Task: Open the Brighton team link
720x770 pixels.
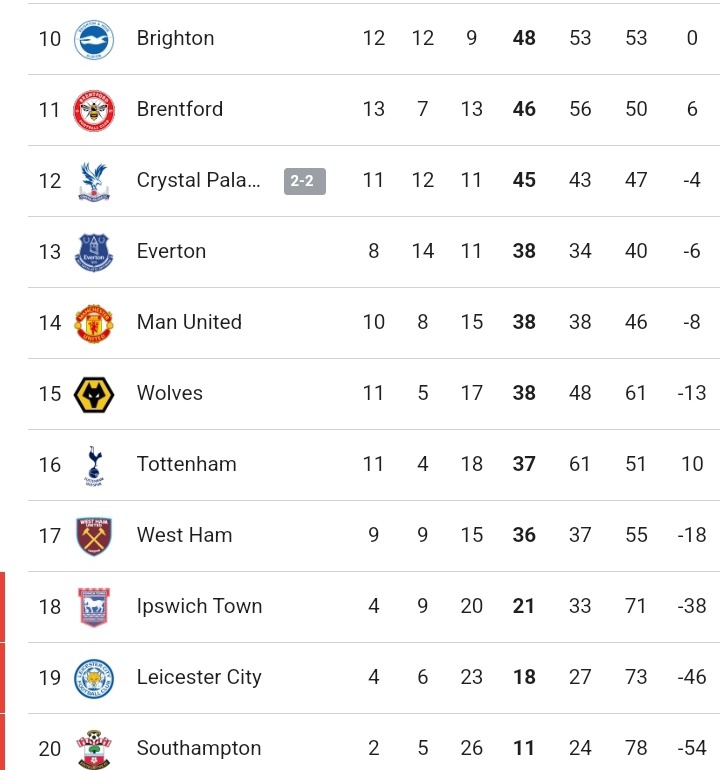Action: click(x=175, y=38)
